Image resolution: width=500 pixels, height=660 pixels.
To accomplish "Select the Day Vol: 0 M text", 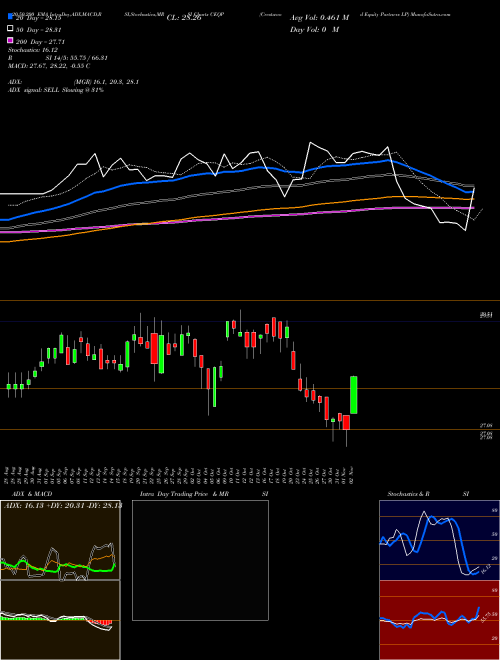I will point(314,29).
